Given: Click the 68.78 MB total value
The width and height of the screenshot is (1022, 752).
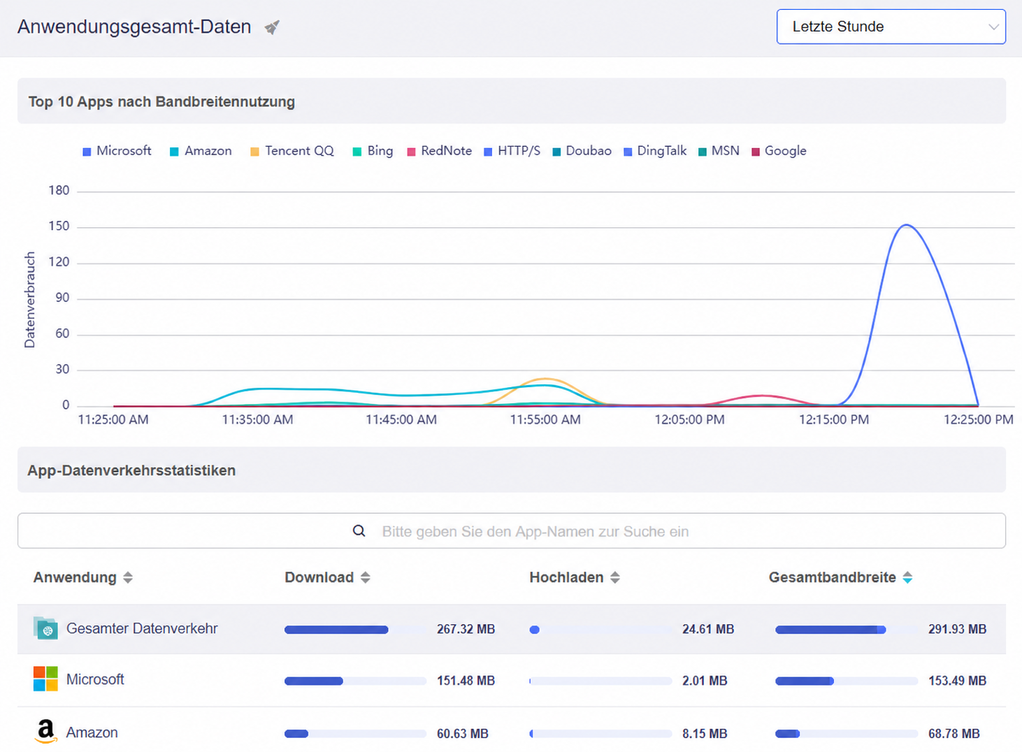Looking at the screenshot, I should click(x=954, y=734).
